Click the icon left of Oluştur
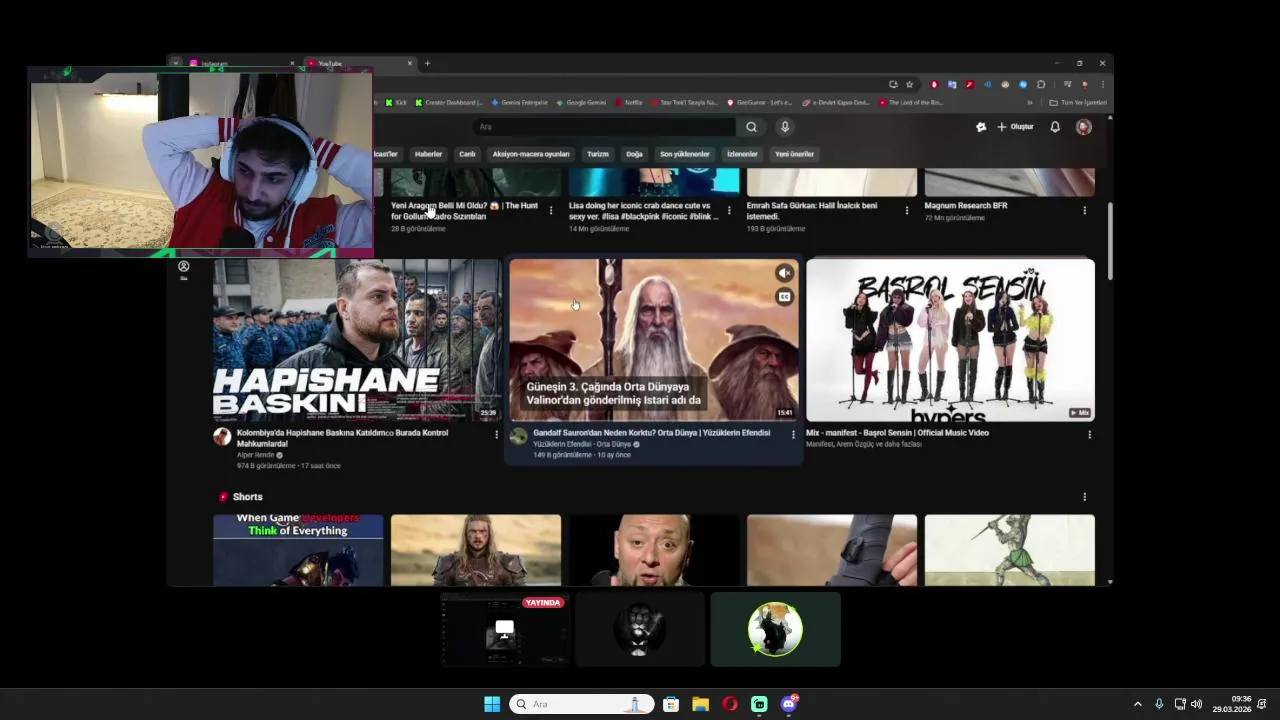Viewport: 1280px width, 720px height. coord(981,127)
